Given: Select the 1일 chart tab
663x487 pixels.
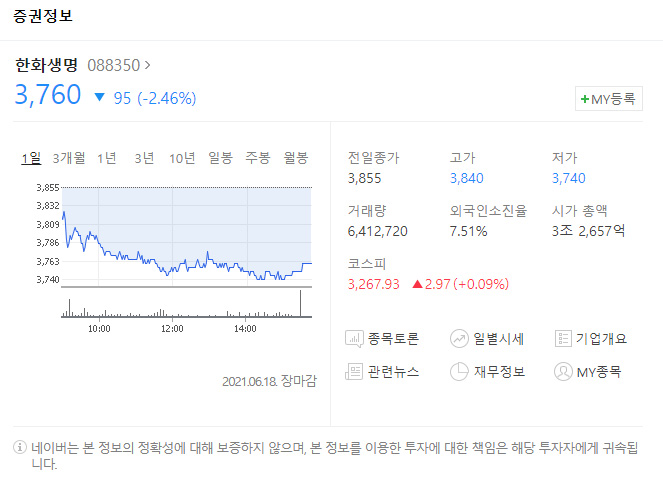Looking at the screenshot, I should pos(31,158).
